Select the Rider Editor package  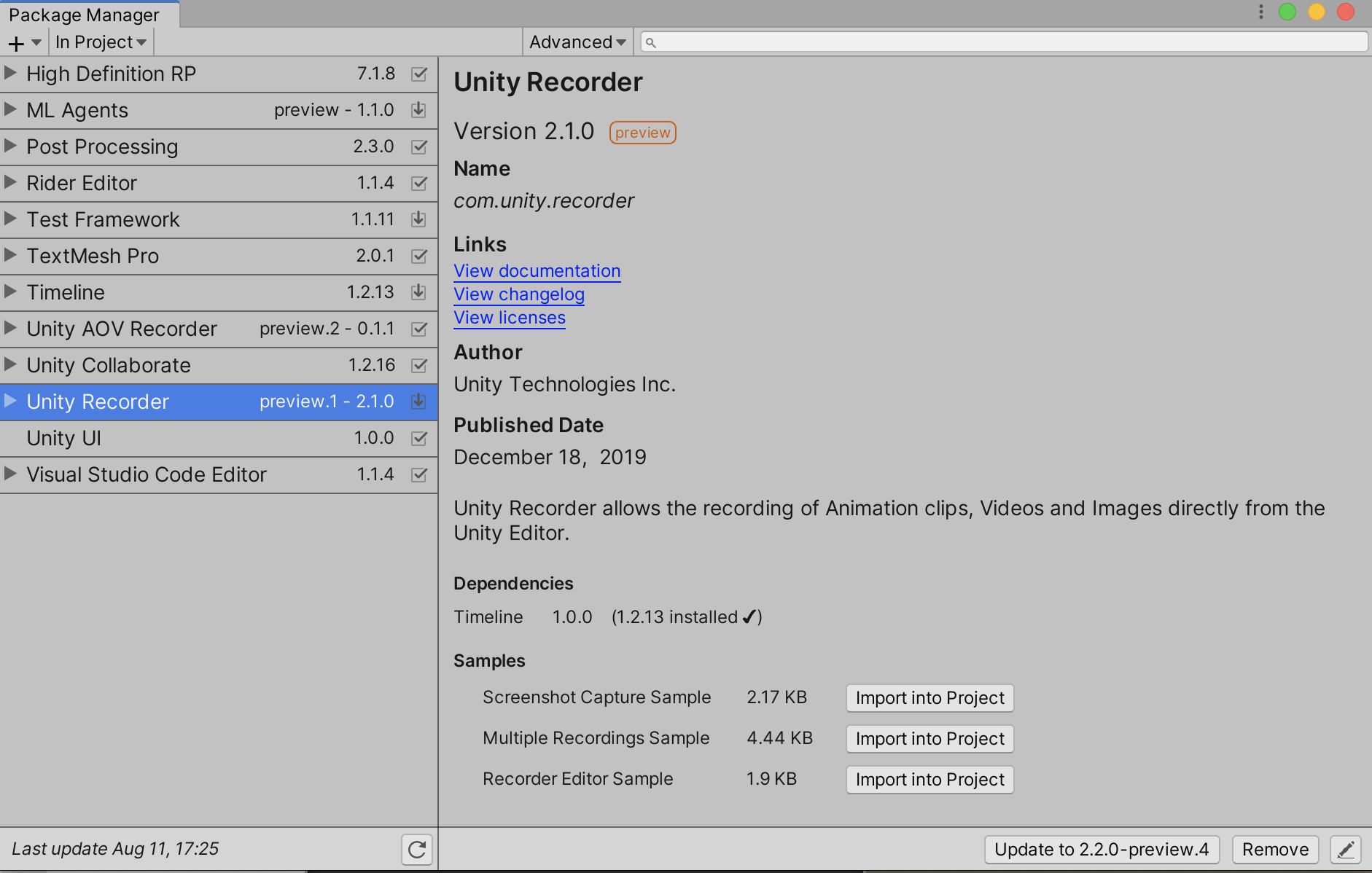(219, 183)
